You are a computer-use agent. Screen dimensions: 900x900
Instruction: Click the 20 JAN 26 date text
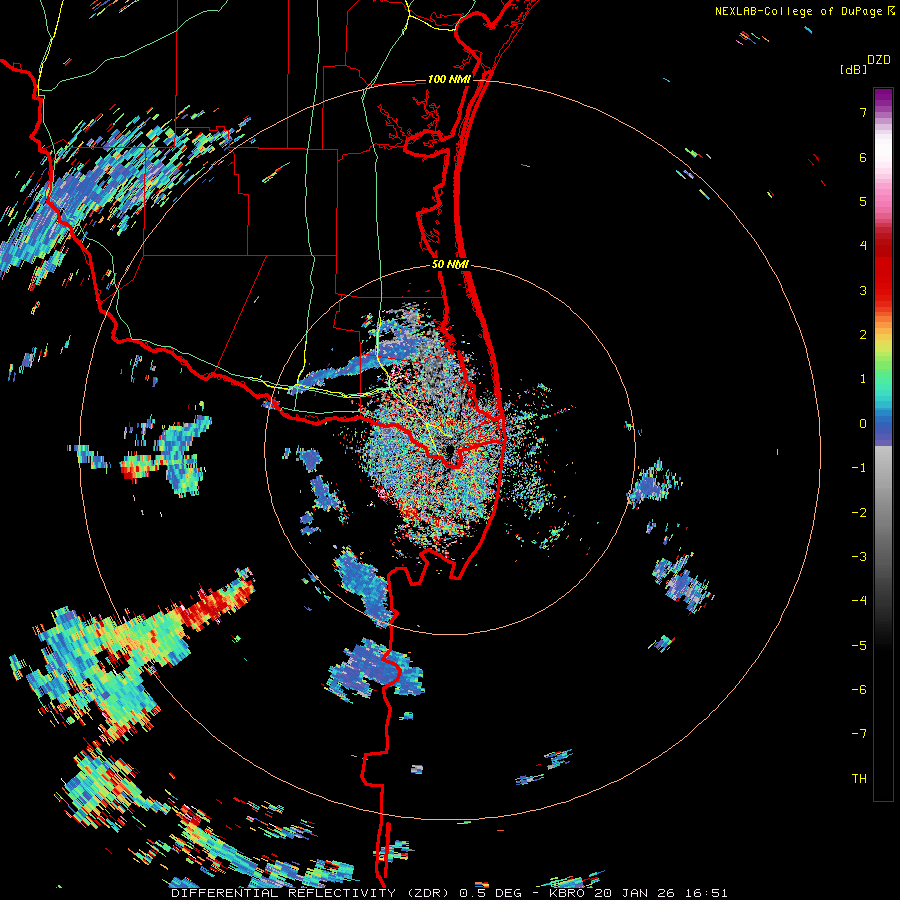coord(635,893)
